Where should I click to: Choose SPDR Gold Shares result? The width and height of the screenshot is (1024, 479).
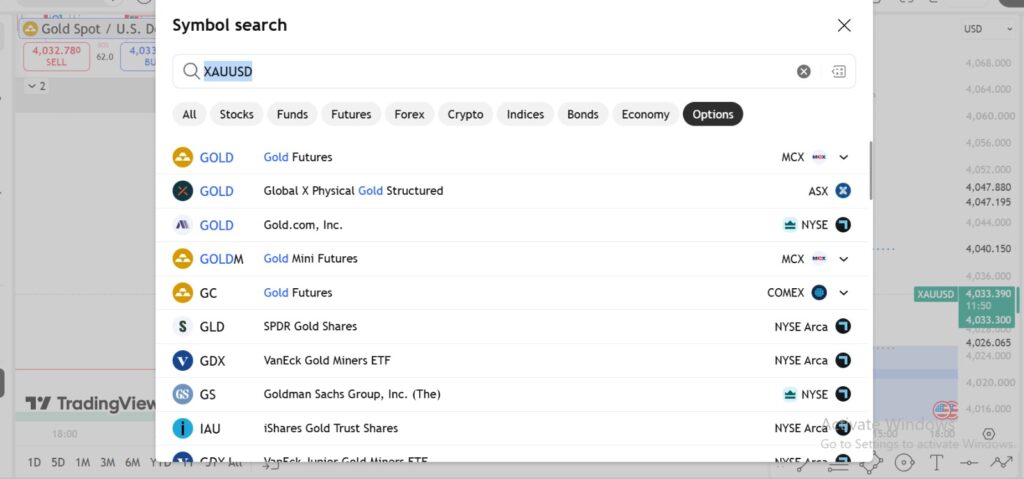point(513,326)
